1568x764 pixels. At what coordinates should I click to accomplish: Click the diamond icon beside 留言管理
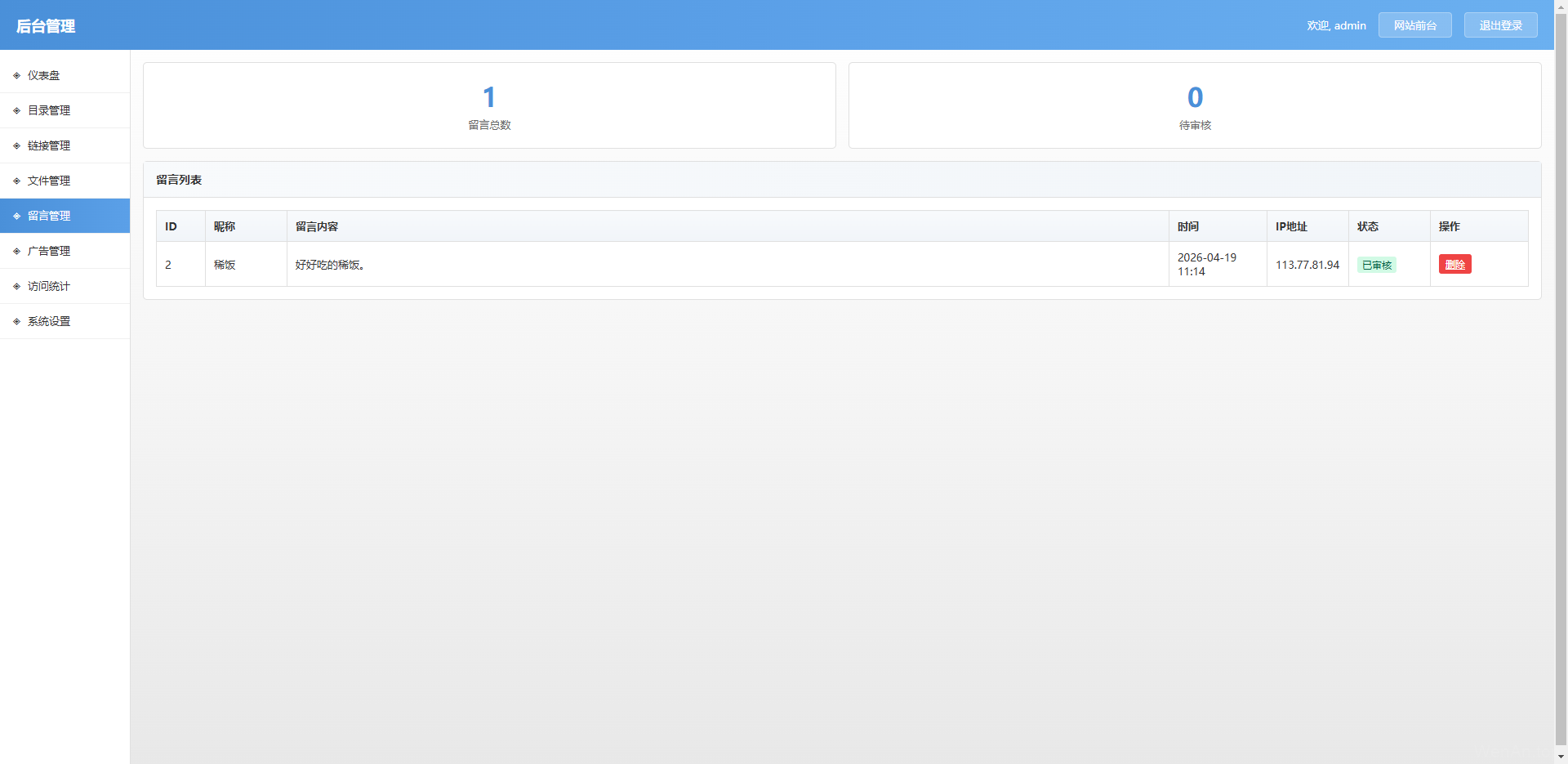click(x=16, y=216)
